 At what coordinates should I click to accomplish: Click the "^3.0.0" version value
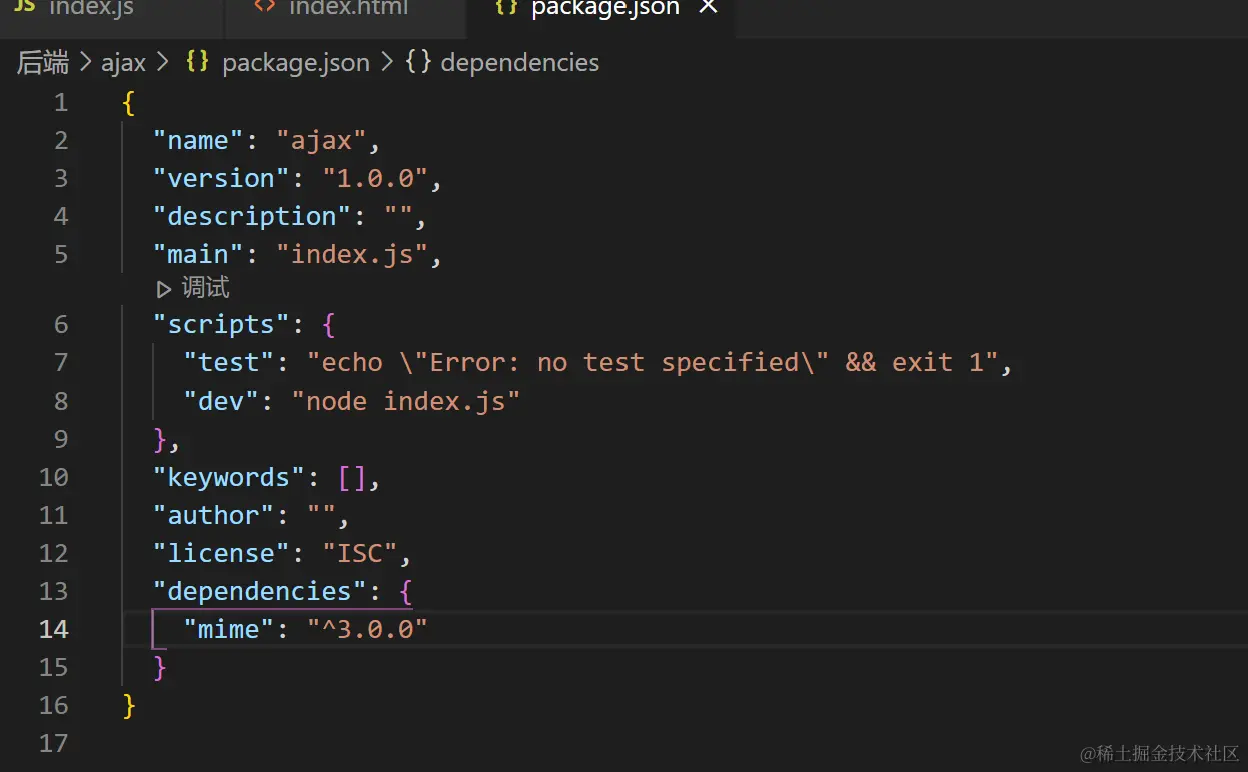coord(367,630)
